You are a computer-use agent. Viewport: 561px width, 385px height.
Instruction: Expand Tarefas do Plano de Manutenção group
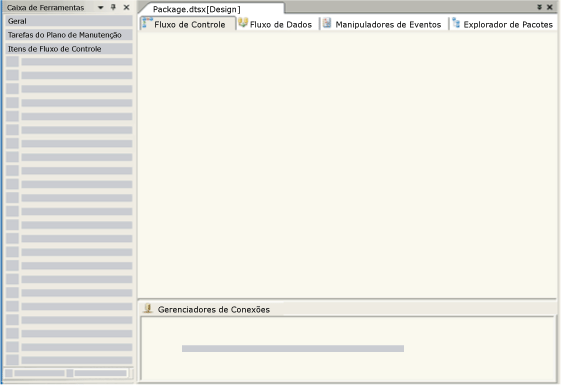click(x=69, y=35)
